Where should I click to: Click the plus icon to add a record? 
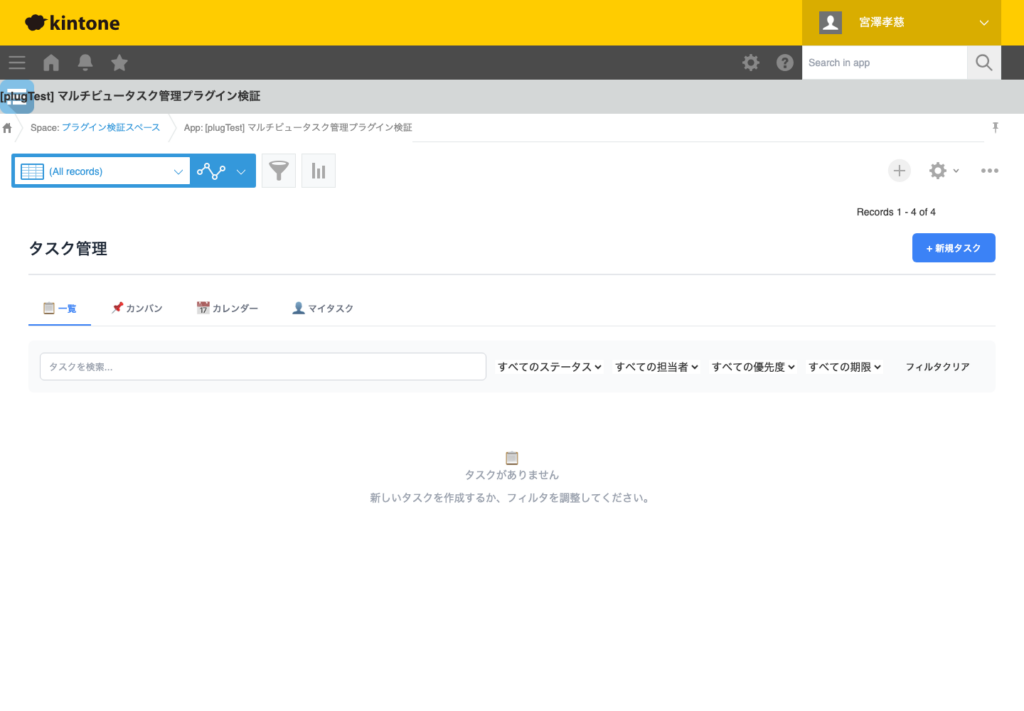[x=899, y=170]
